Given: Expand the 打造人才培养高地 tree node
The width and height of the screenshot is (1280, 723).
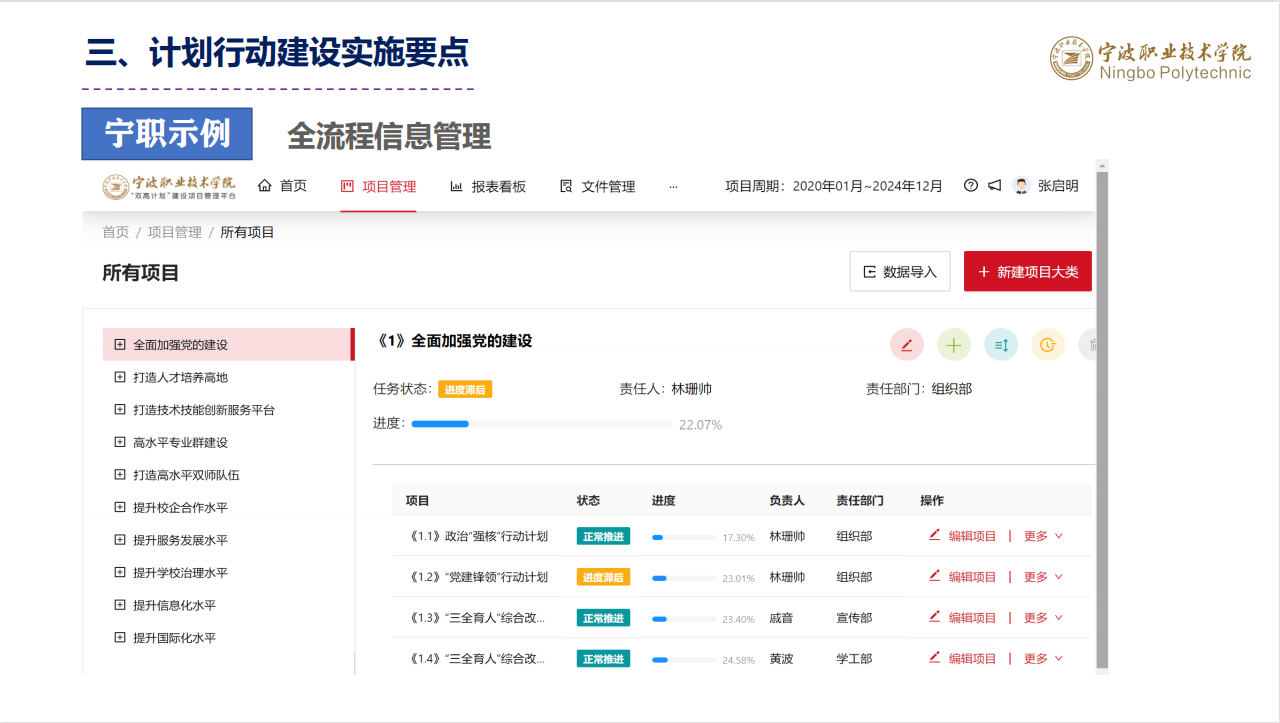Looking at the screenshot, I should 120,377.
